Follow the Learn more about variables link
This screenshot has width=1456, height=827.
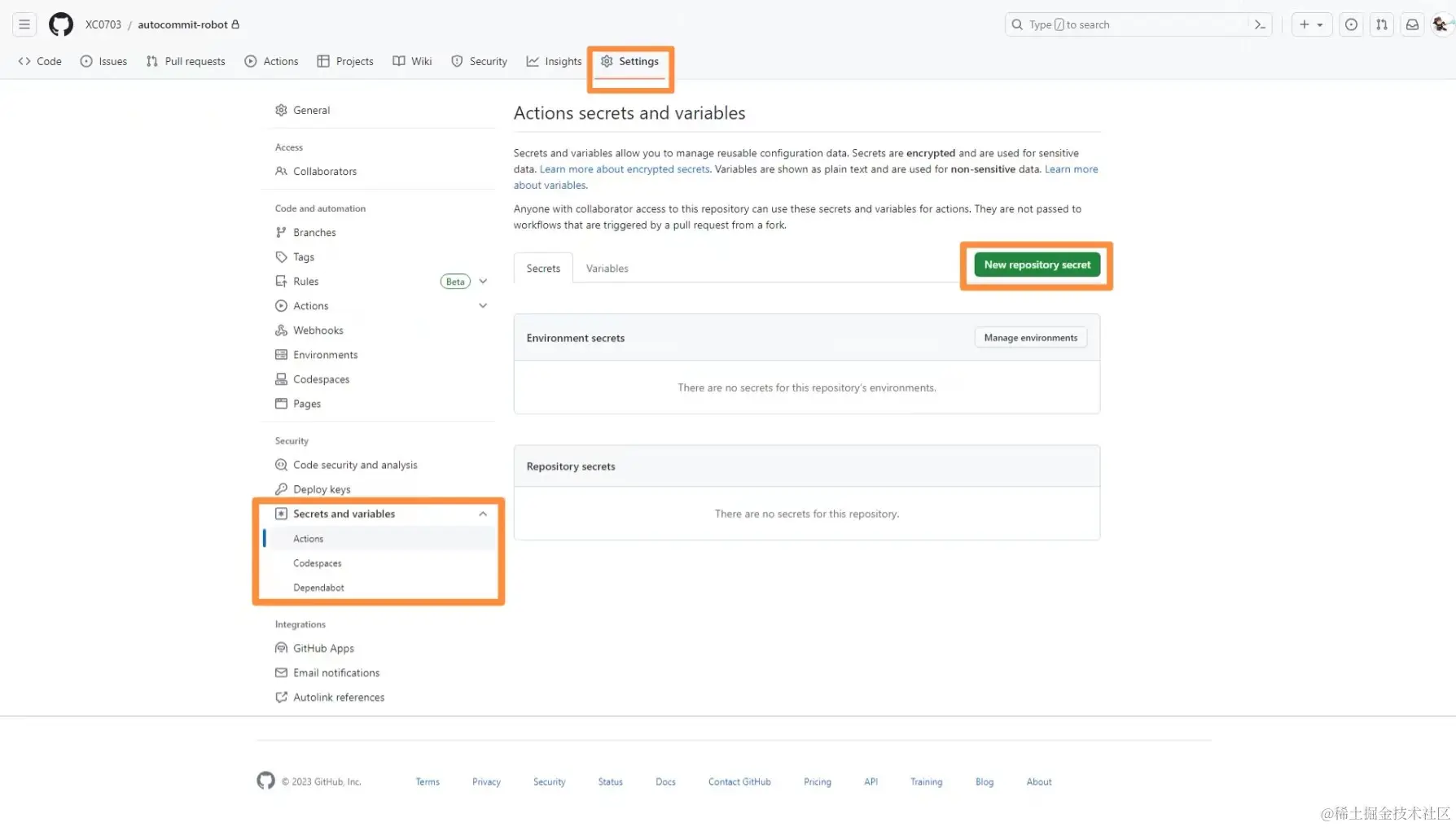tap(1071, 169)
